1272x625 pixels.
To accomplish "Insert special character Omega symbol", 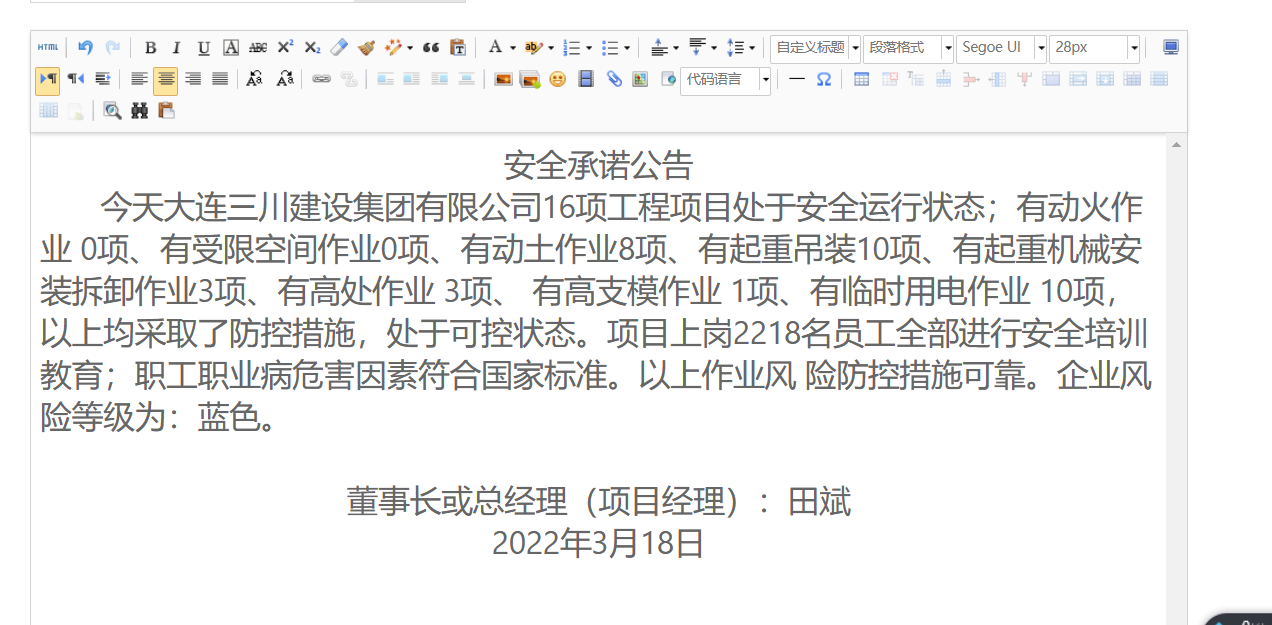I will tap(824, 78).
